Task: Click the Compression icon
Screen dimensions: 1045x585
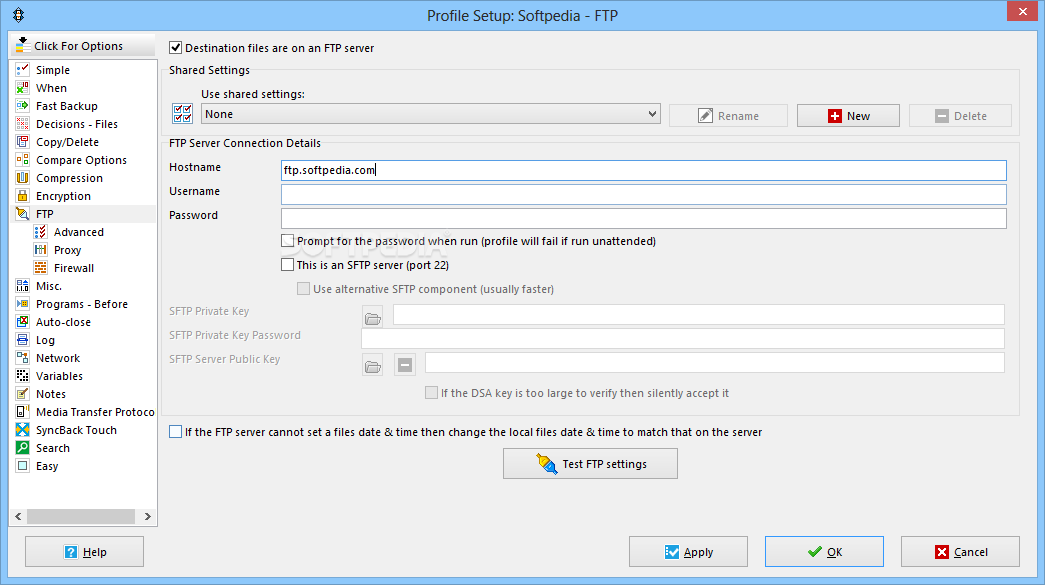Action: click(23, 177)
